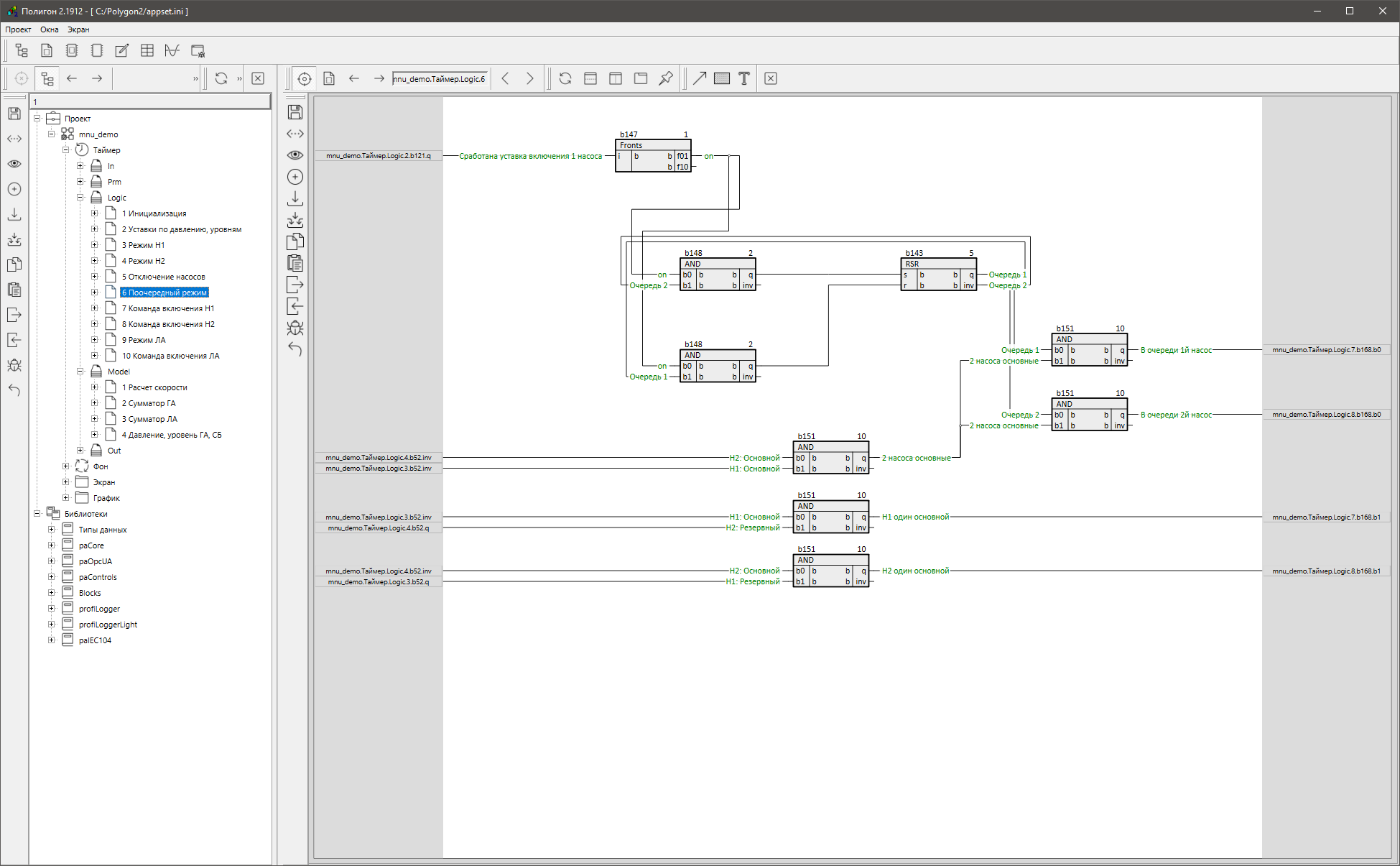1400x866 pixels.
Task: Click the table grid icon in top toolbar
Action: 147,50
